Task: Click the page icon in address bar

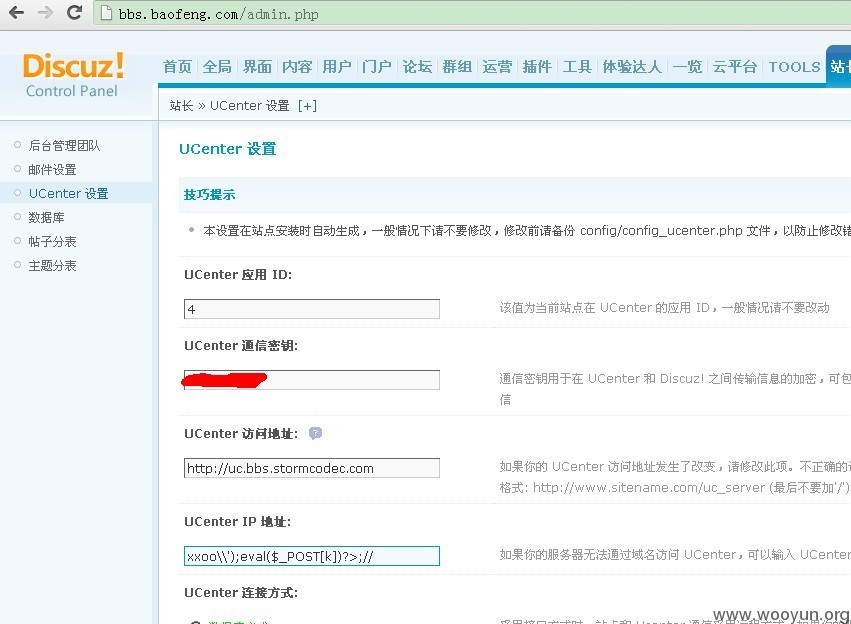Action: (107, 13)
